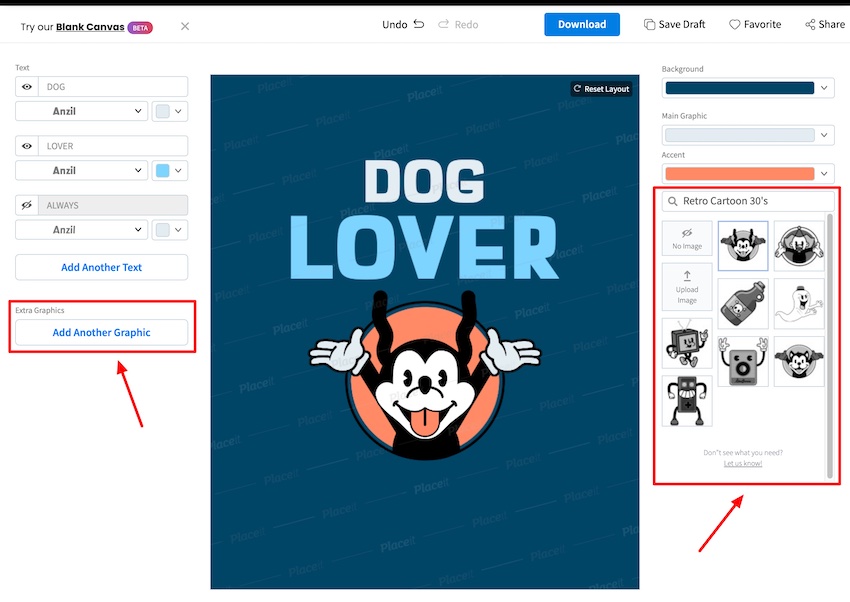
Task: Open the Blank Canvas link
Action: pos(90,27)
